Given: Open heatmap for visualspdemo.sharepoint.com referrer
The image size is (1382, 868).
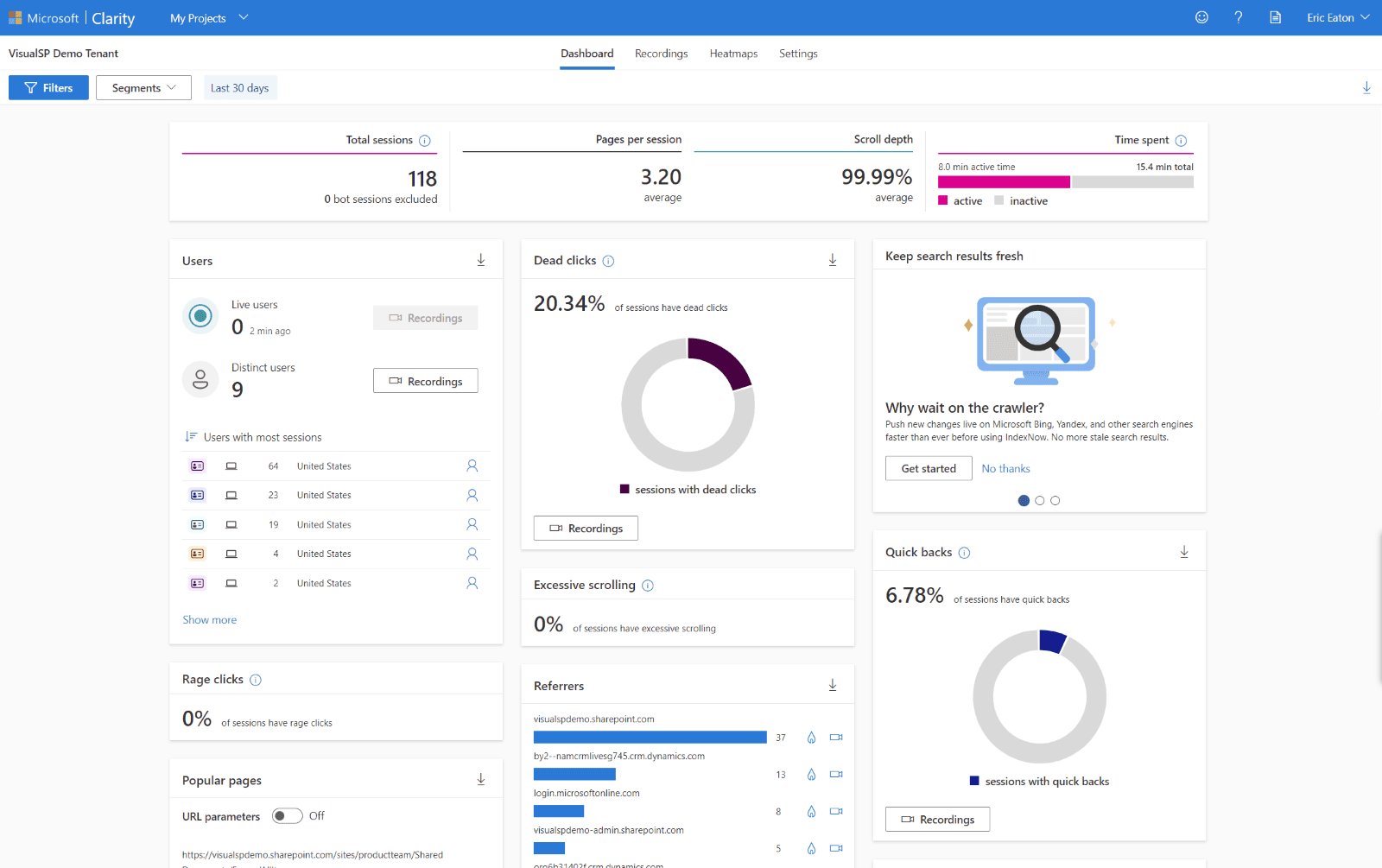Looking at the screenshot, I should [811, 738].
